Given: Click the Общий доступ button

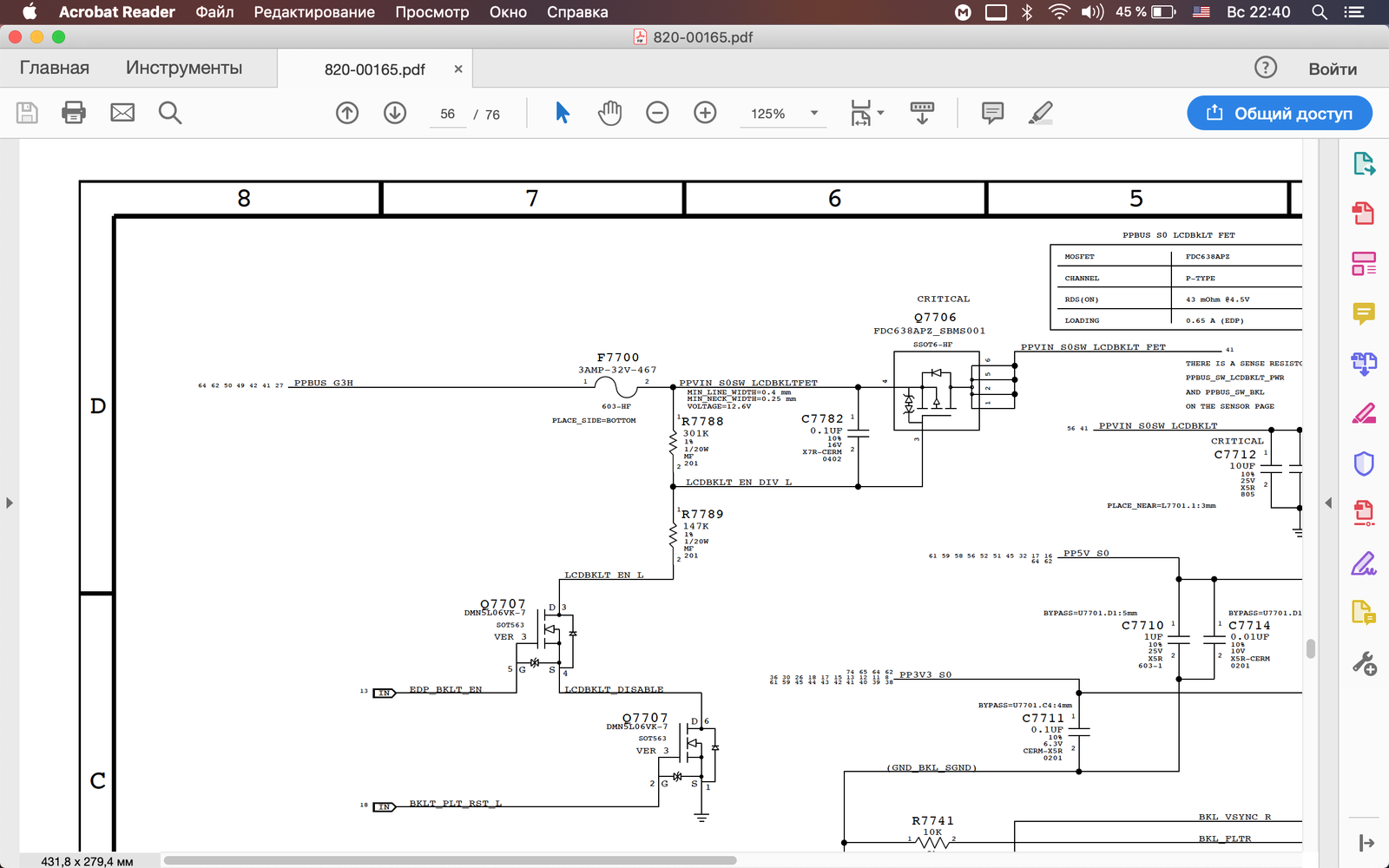Looking at the screenshot, I should pos(1279,113).
